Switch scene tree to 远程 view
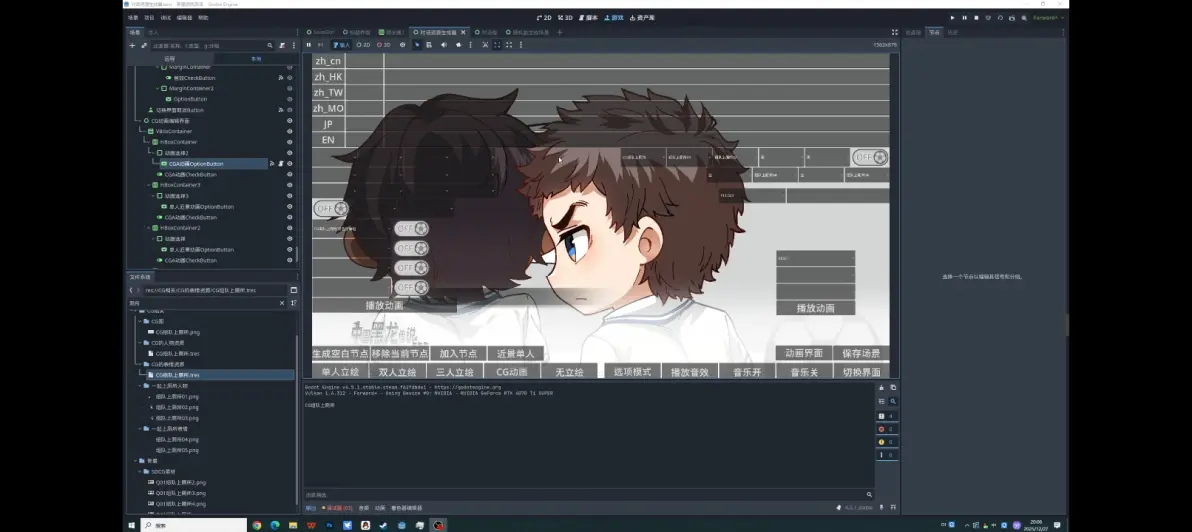This screenshot has width=1192, height=532. [170, 59]
